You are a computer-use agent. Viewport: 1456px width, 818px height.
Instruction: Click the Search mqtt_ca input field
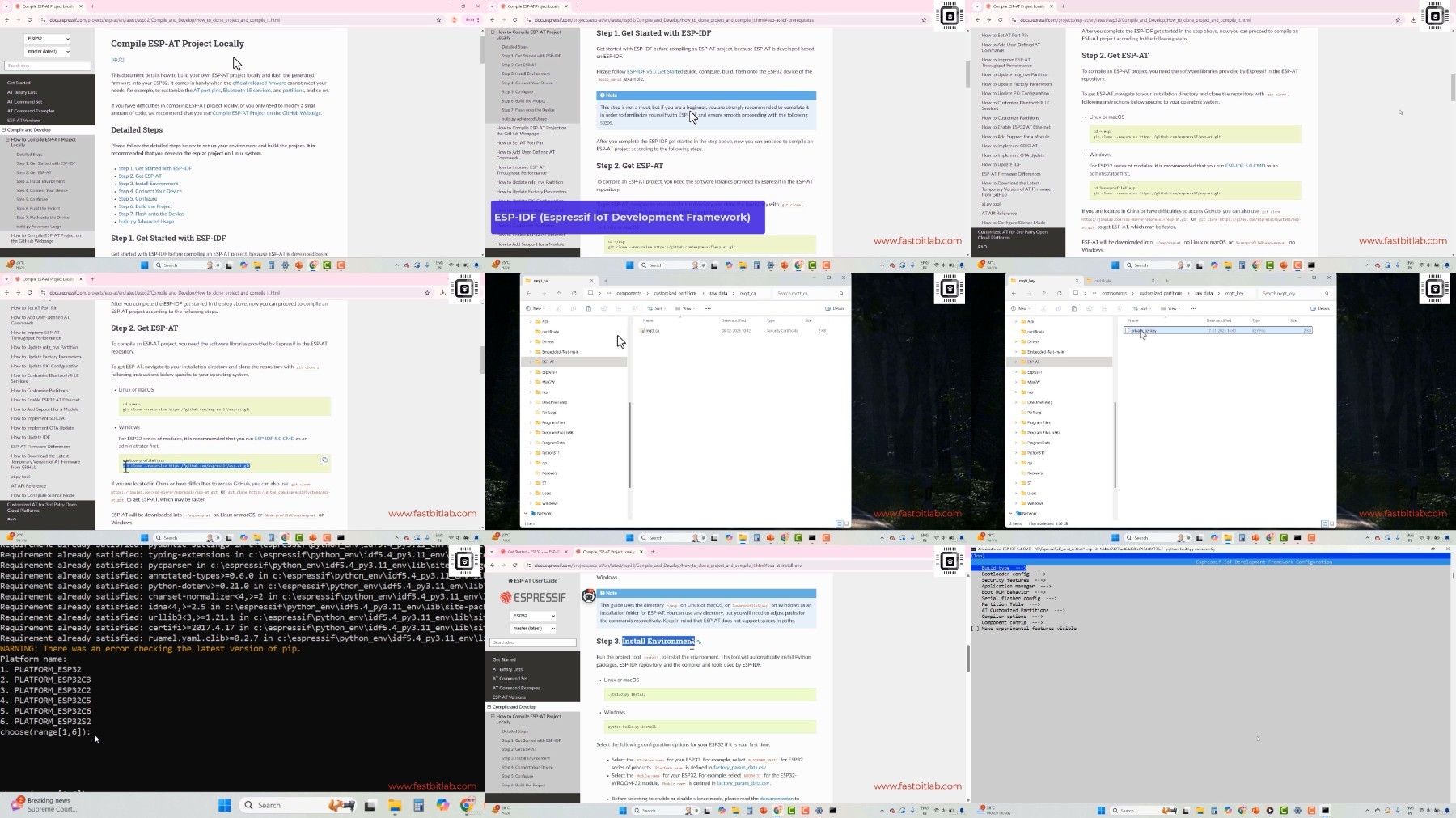tap(806, 293)
